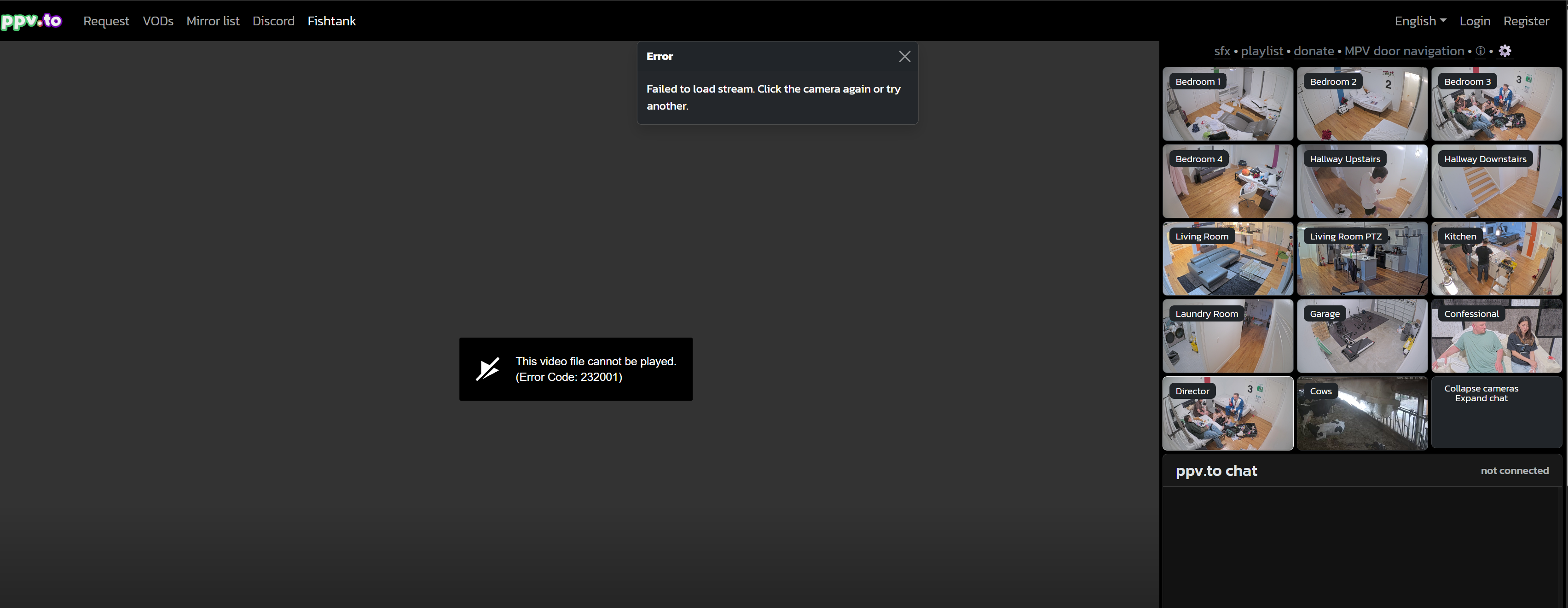Open the playlist link
Screen dimensions: 1568x608
click(1261, 51)
